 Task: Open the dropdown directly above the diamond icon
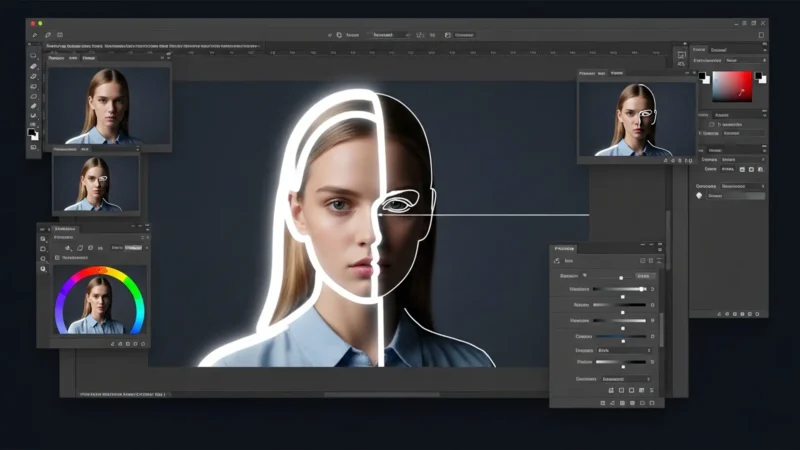(743, 186)
